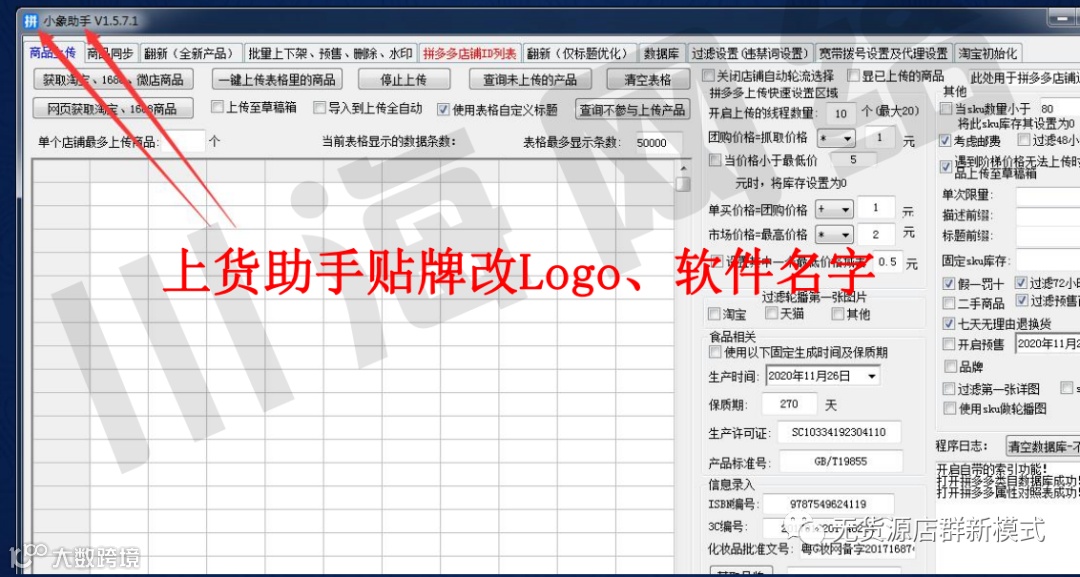Click 市场价格 value field showing 2
This screenshot has width=1080, height=577.
875,234
